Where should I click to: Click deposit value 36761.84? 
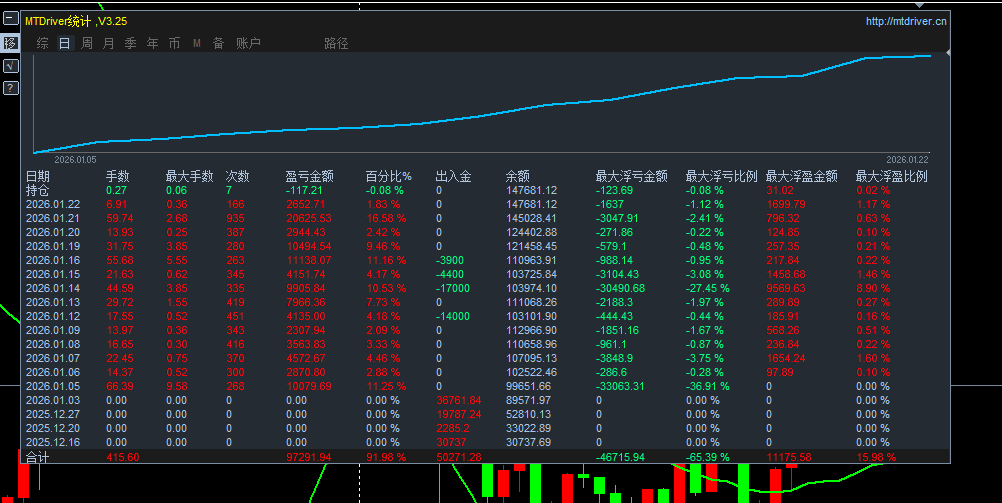tap(458, 401)
